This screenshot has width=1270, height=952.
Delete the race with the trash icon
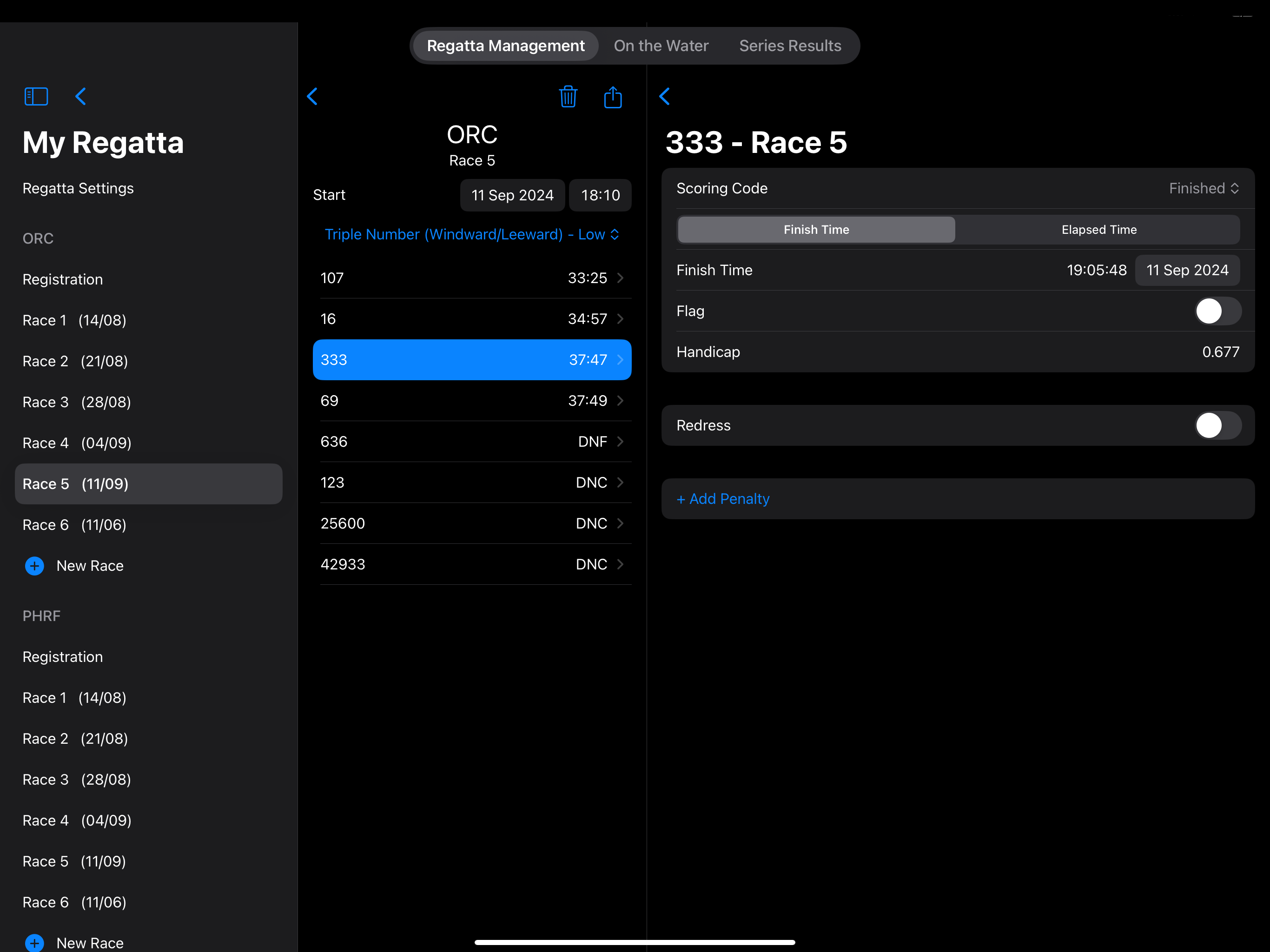tap(568, 97)
